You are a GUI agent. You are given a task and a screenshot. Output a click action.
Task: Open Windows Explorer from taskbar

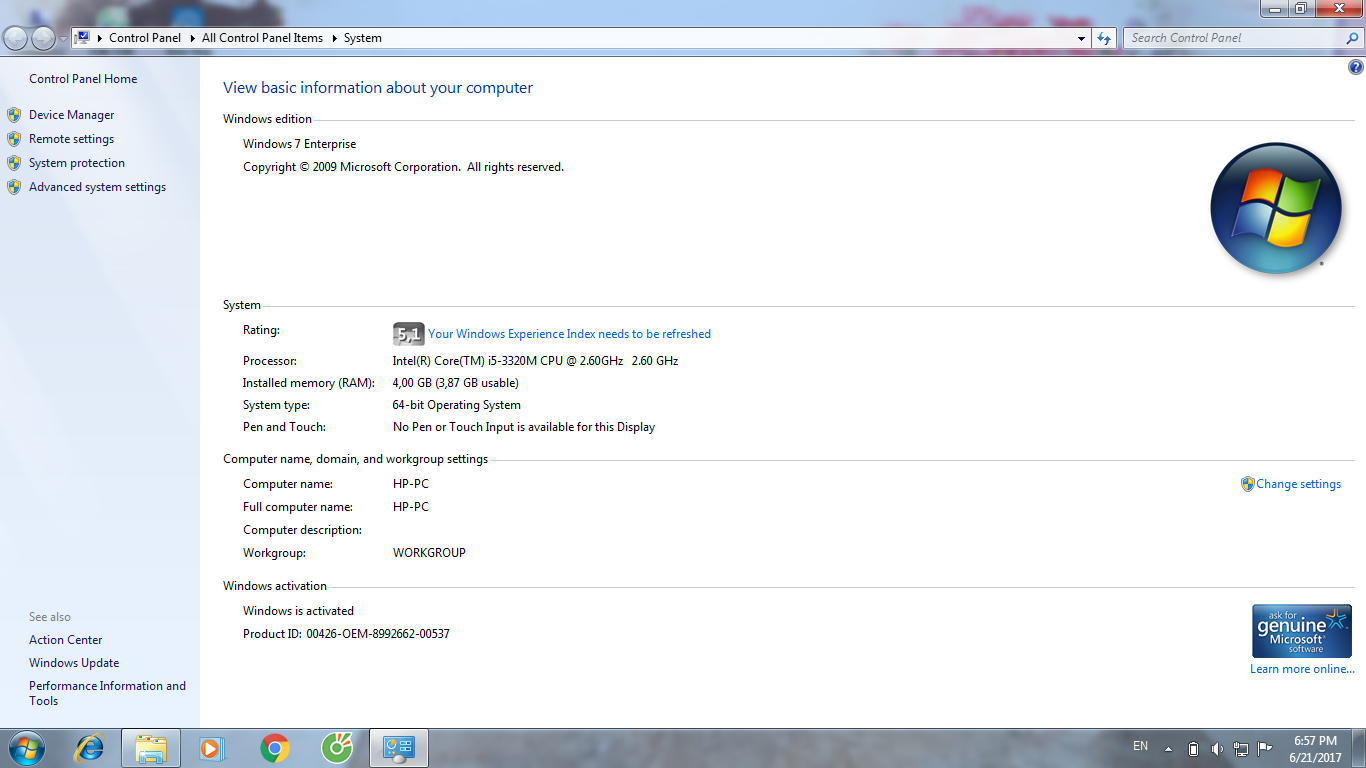(x=151, y=748)
